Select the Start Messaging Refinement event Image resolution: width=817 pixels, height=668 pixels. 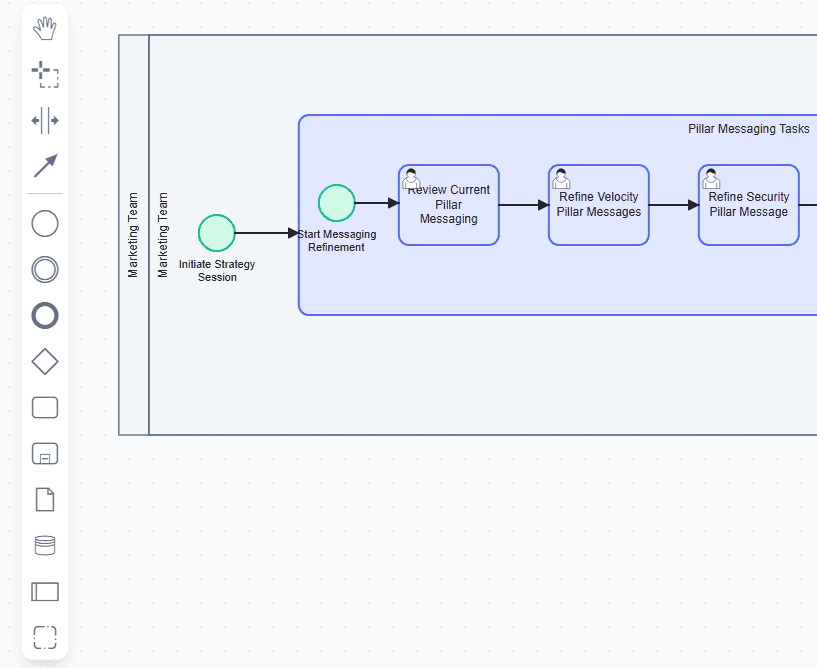(336, 202)
